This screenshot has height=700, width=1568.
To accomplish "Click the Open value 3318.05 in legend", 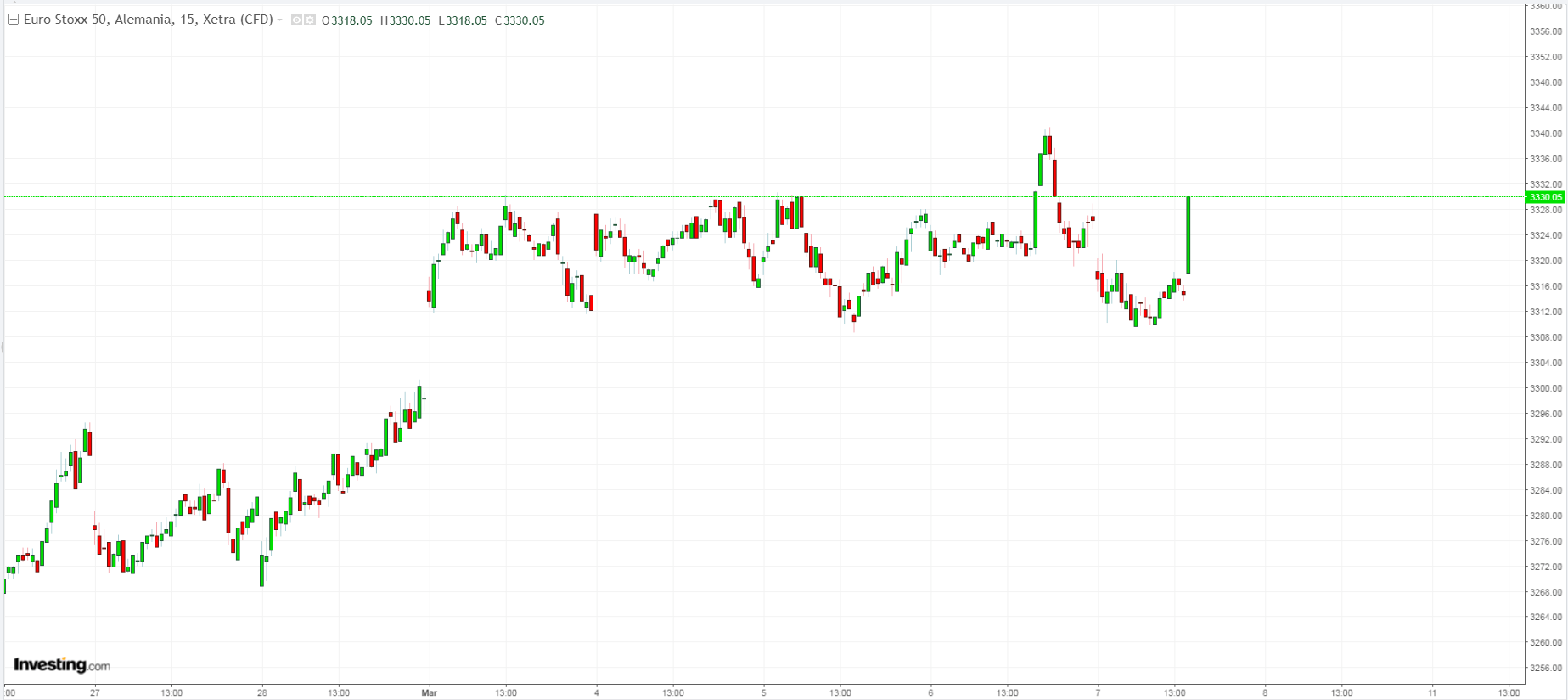I will coord(351,20).
